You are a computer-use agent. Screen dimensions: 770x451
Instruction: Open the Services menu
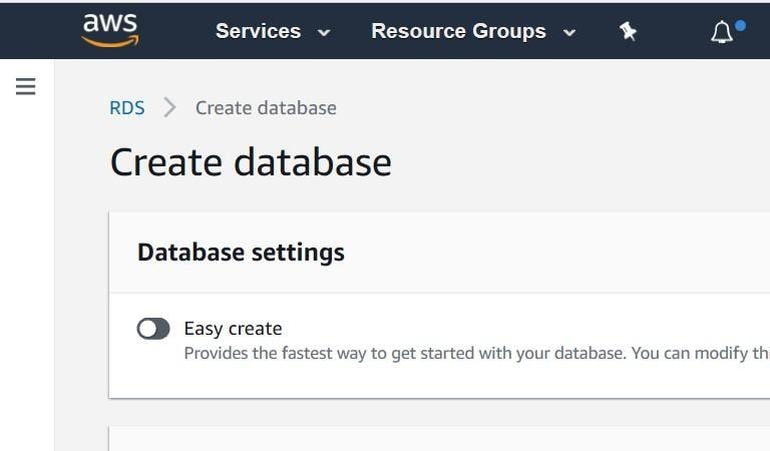pos(258,31)
